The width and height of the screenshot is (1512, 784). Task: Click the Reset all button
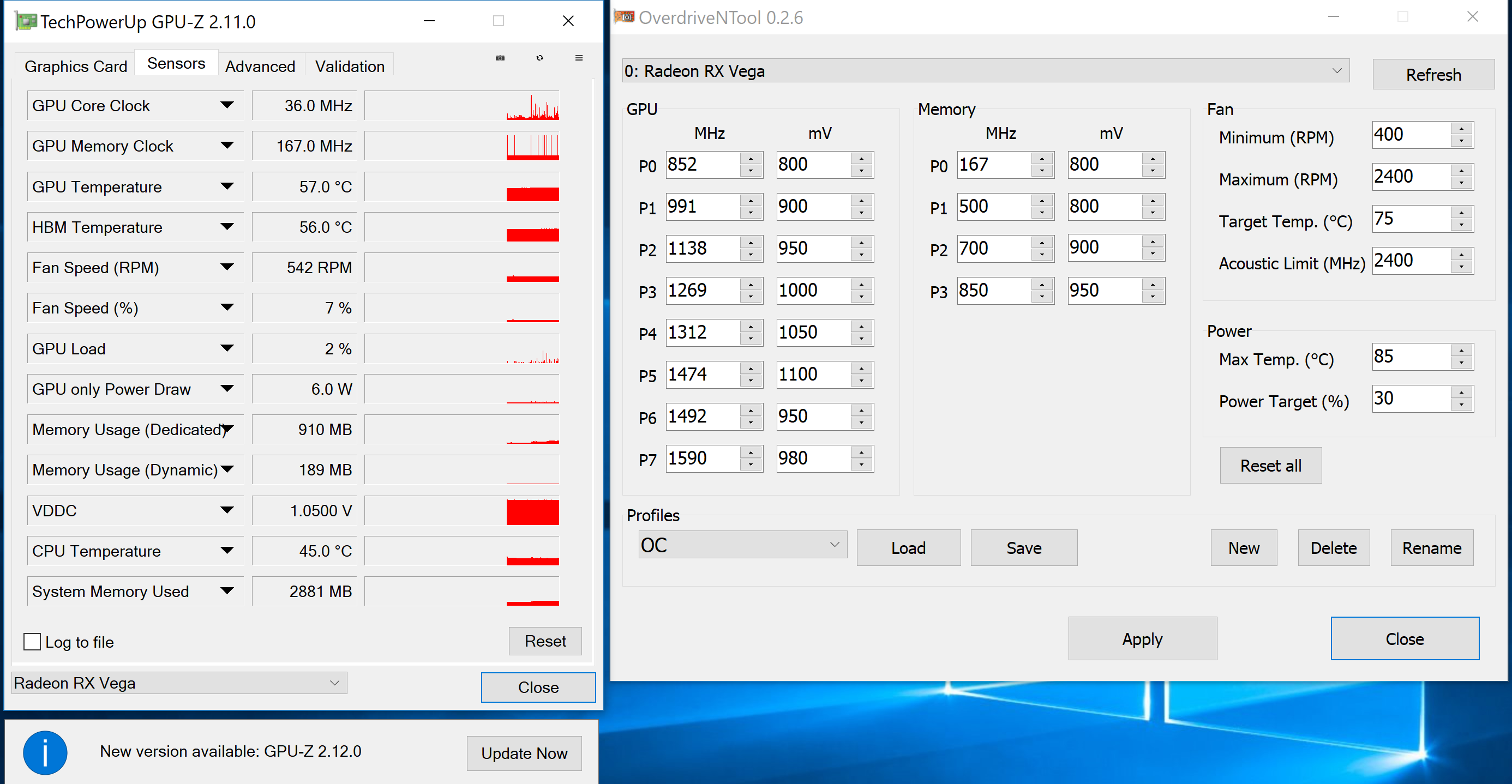click(x=1270, y=466)
